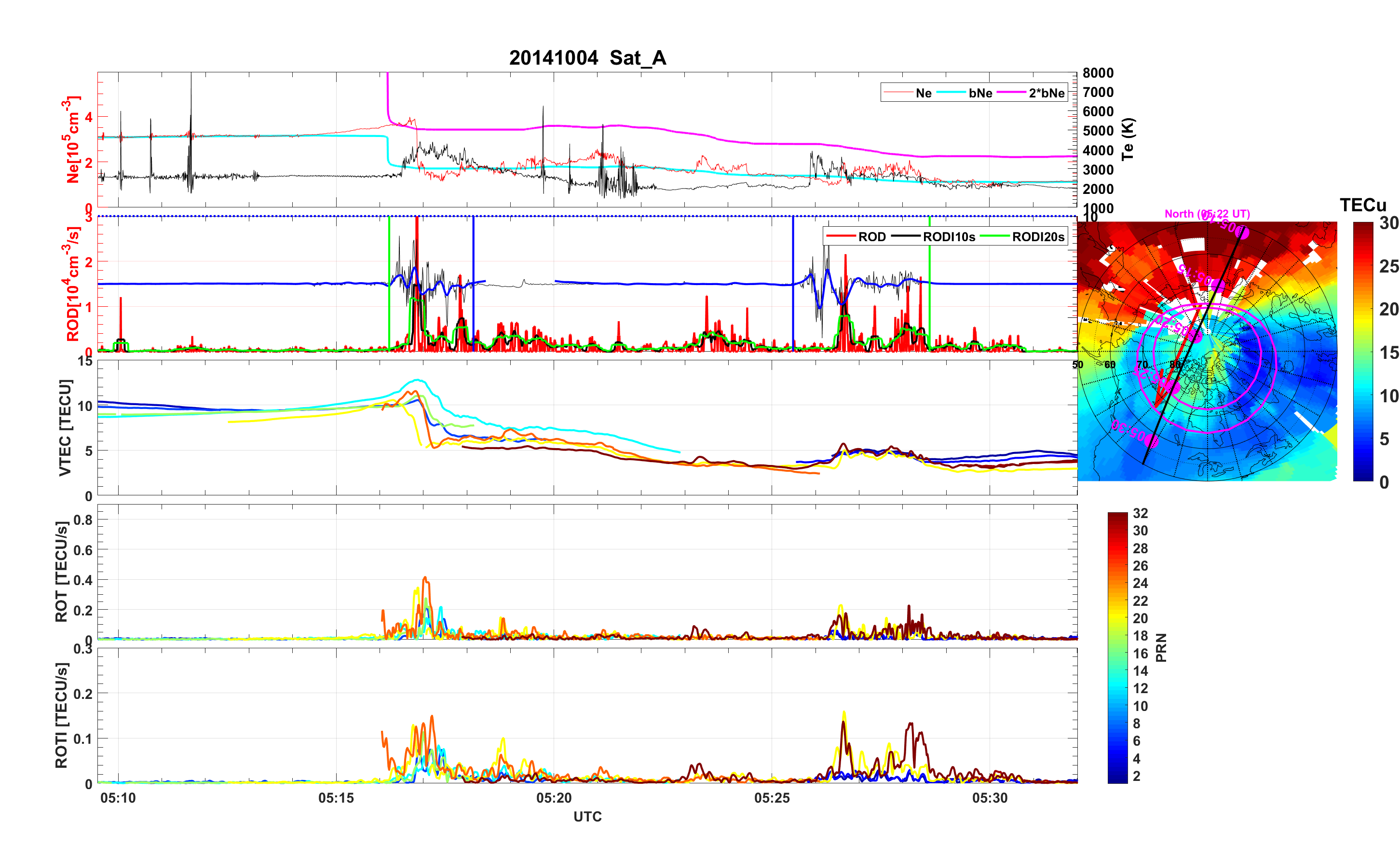Click the 05:25 time tick label

(772, 798)
